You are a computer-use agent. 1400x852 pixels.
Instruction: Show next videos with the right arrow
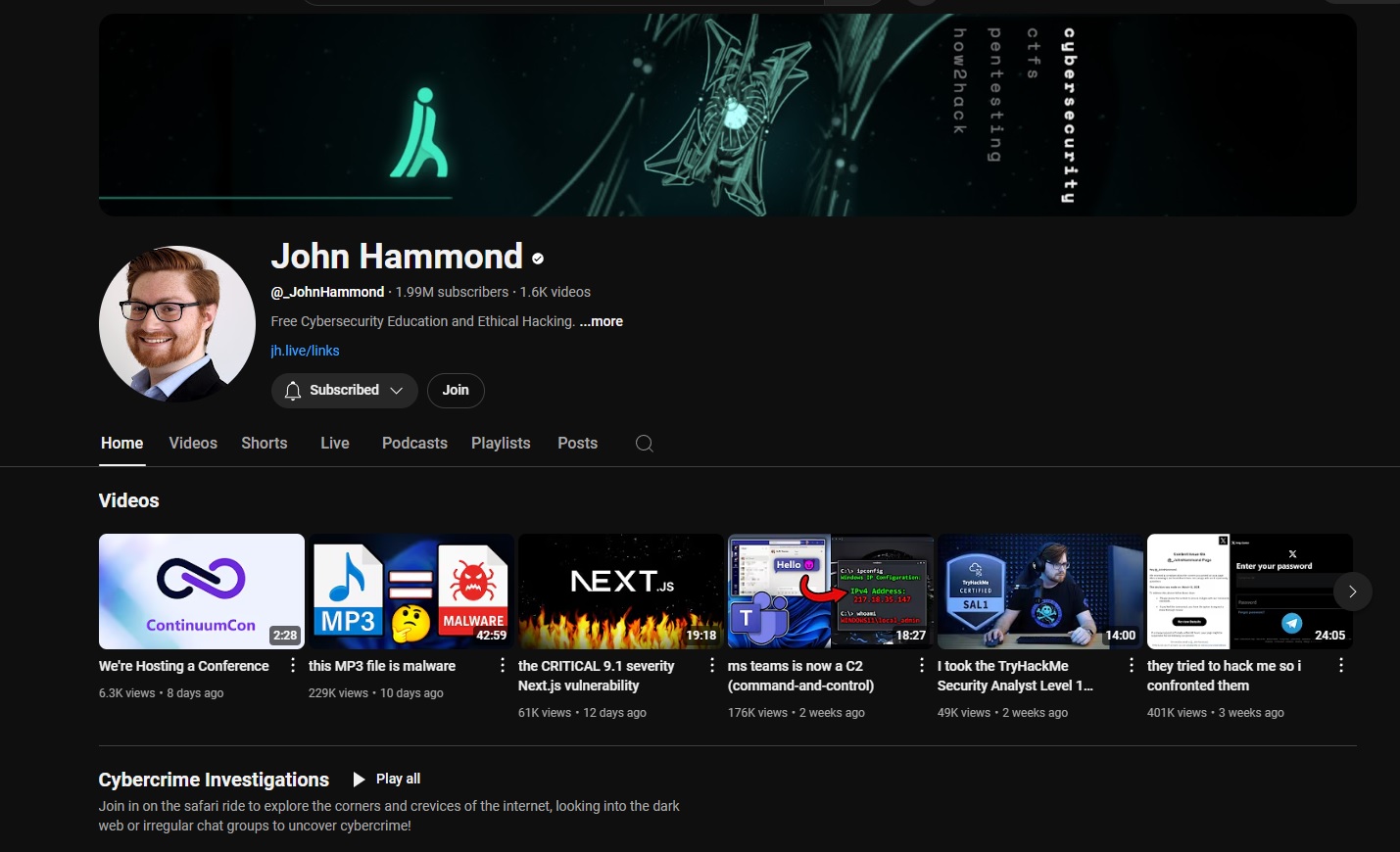(1352, 592)
